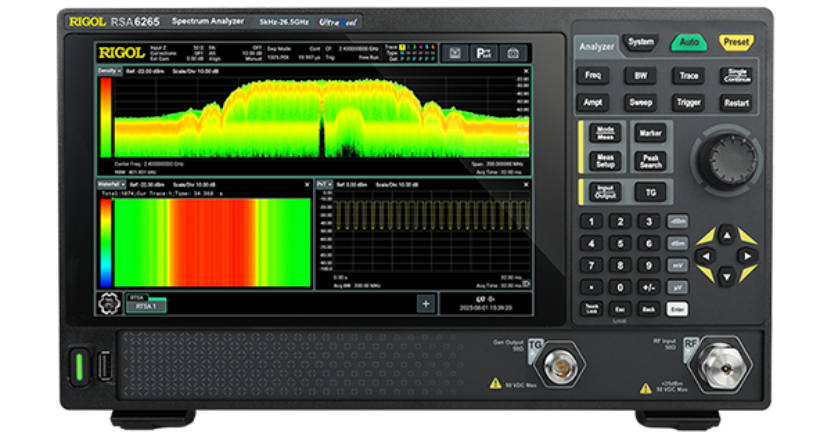Push the BW button

(x=640, y=75)
